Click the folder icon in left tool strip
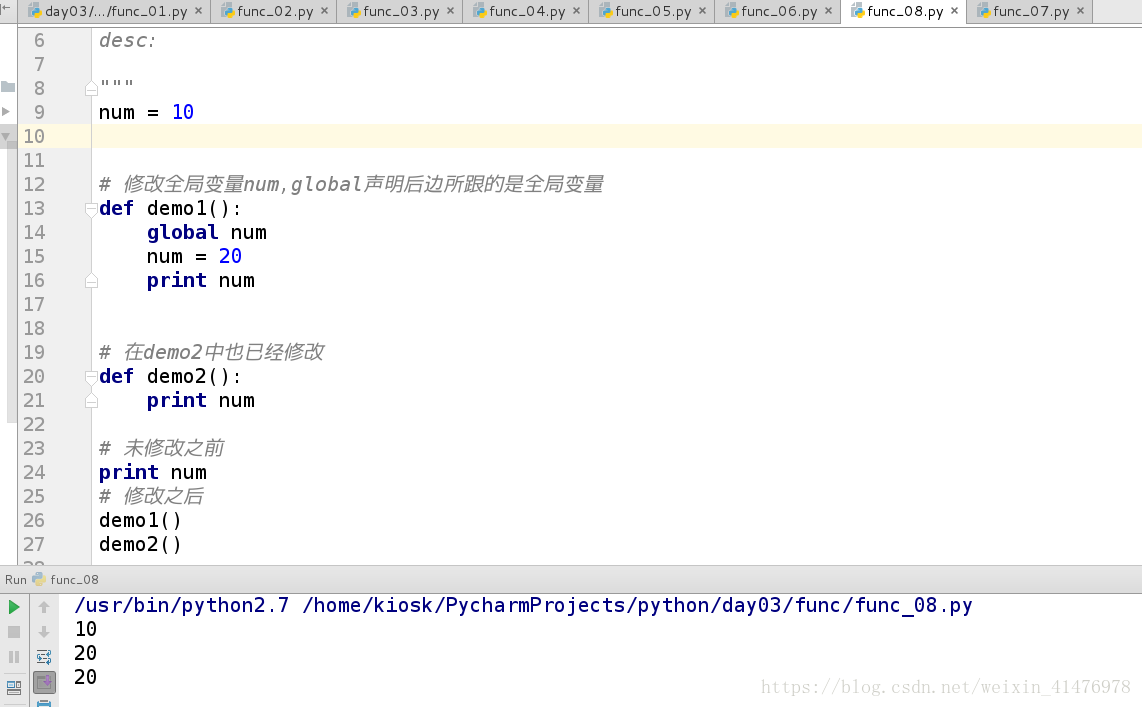 tap(8, 87)
